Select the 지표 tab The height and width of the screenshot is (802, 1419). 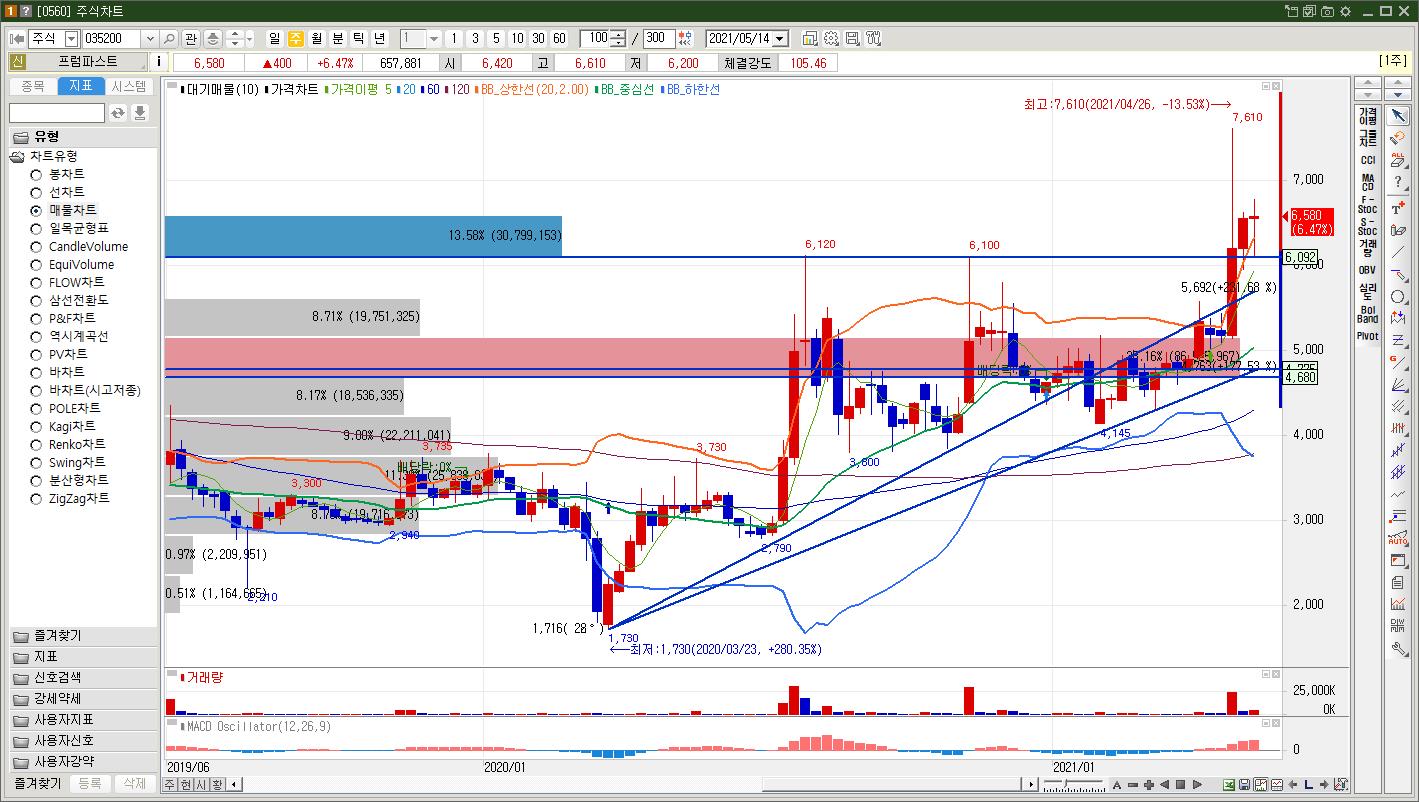pos(81,86)
